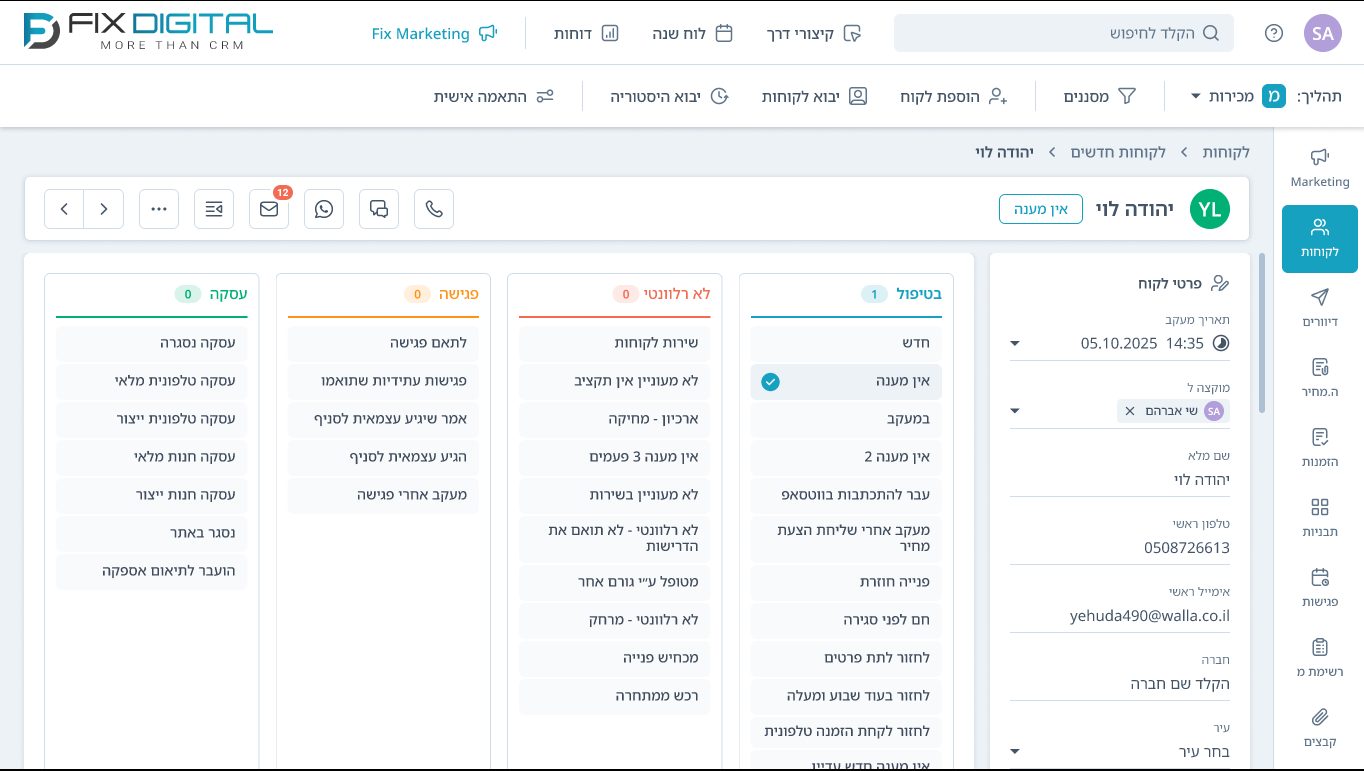The height and width of the screenshot is (771, 1364).
Task: Click the phone field 0508726613
Action: [x=1120, y=547]
